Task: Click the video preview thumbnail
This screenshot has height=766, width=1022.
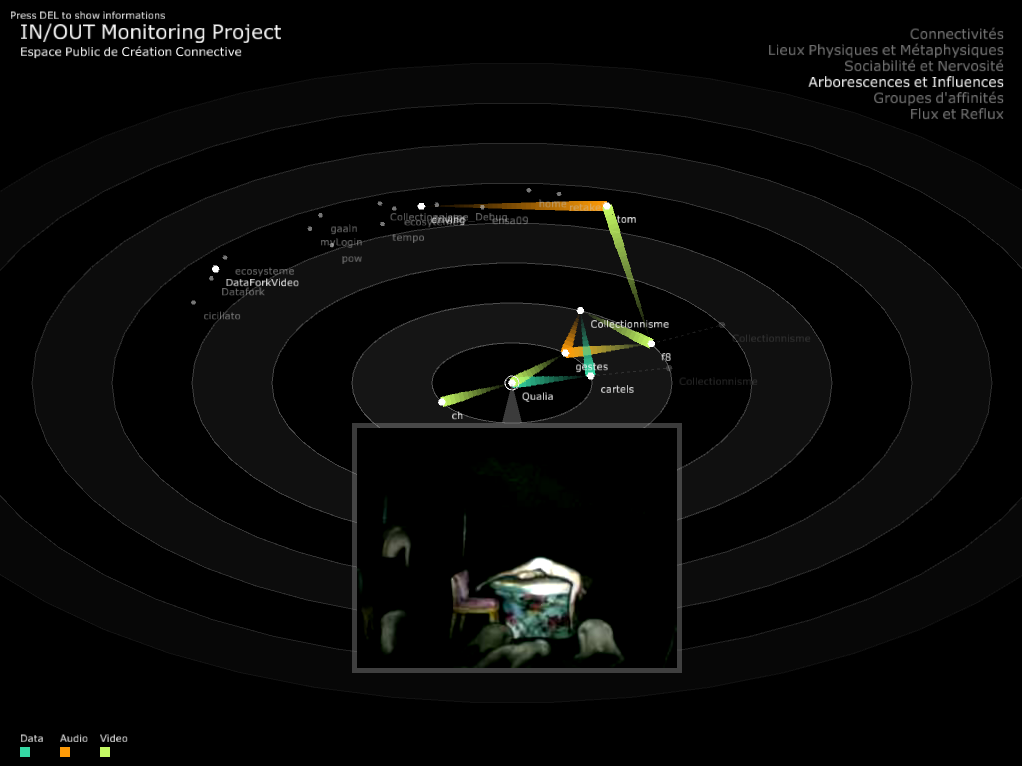Action: 516,548
